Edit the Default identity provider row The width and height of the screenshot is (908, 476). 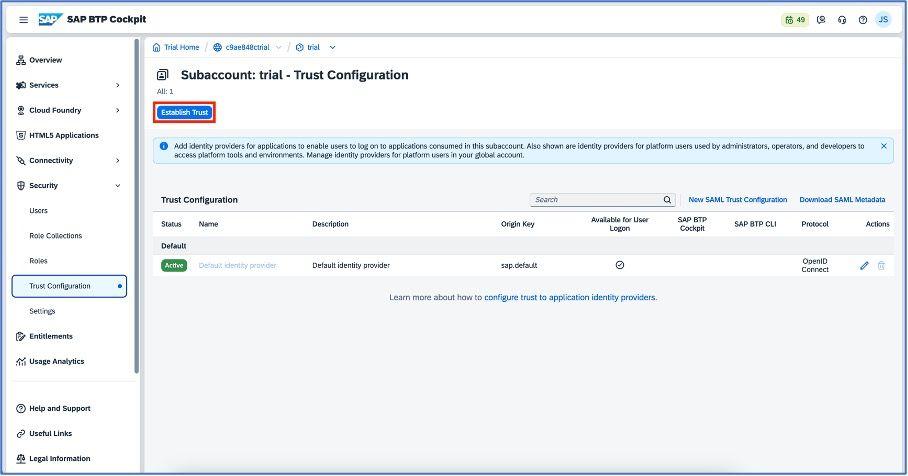[x=864, y=265]
